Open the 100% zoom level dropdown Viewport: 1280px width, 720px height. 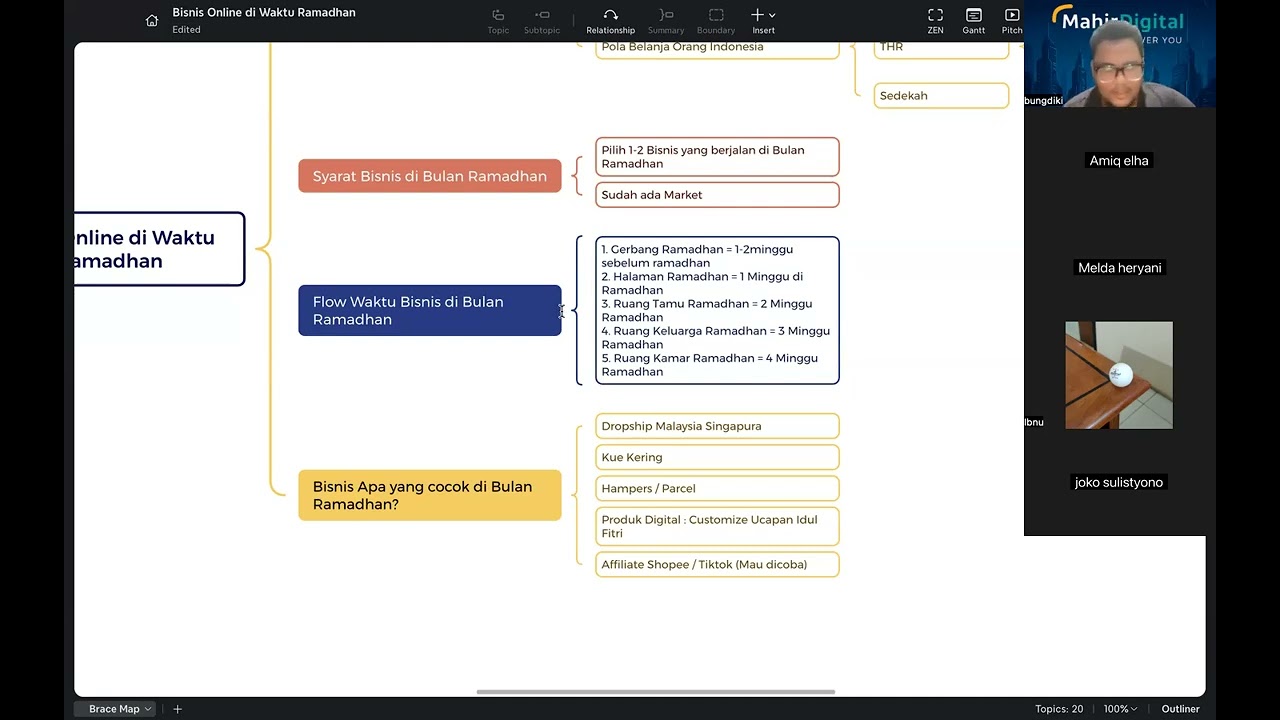(x=1120, y=709)
